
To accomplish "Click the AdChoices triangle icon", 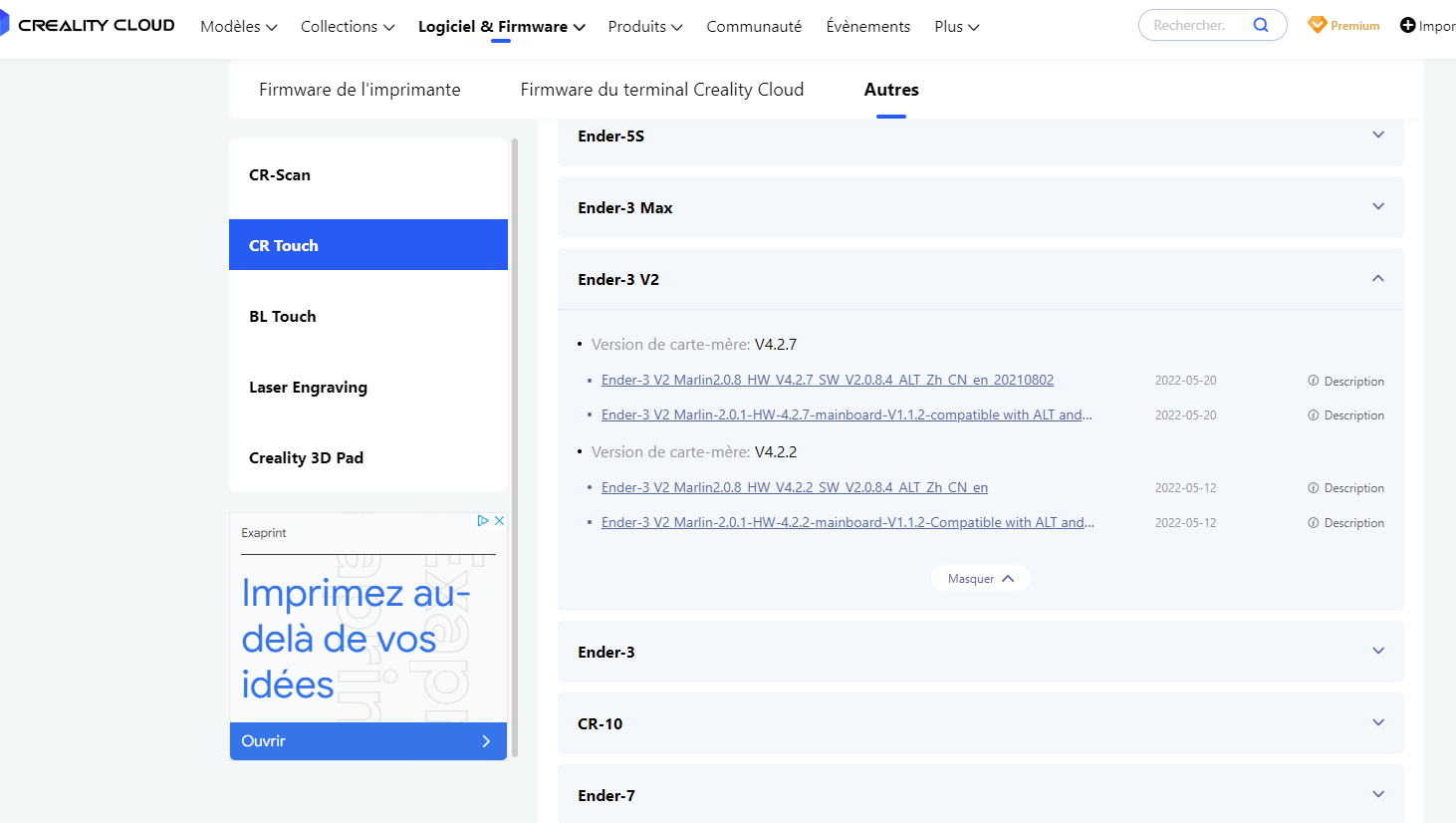I will coord(483,520).
